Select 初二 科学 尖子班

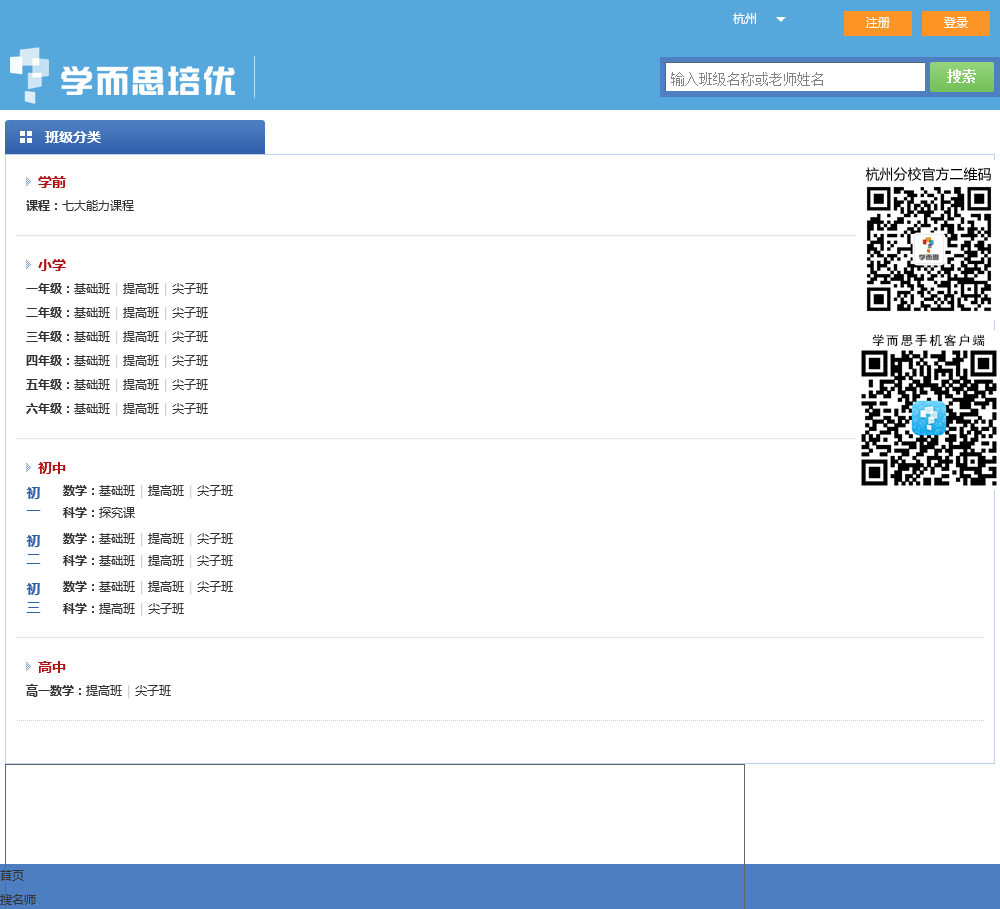pyautogui.click(x=215, y=561)
